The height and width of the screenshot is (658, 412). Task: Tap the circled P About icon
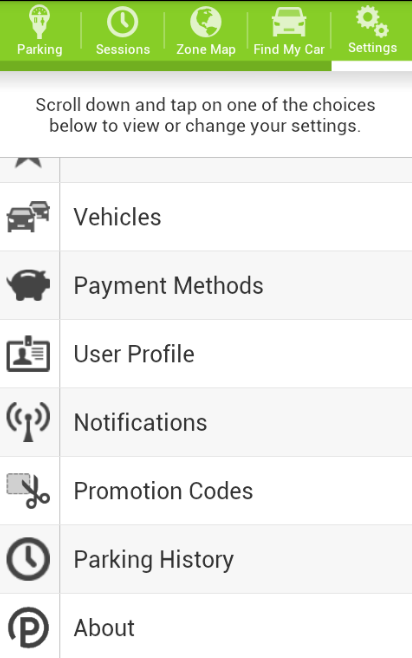[29, 627]
